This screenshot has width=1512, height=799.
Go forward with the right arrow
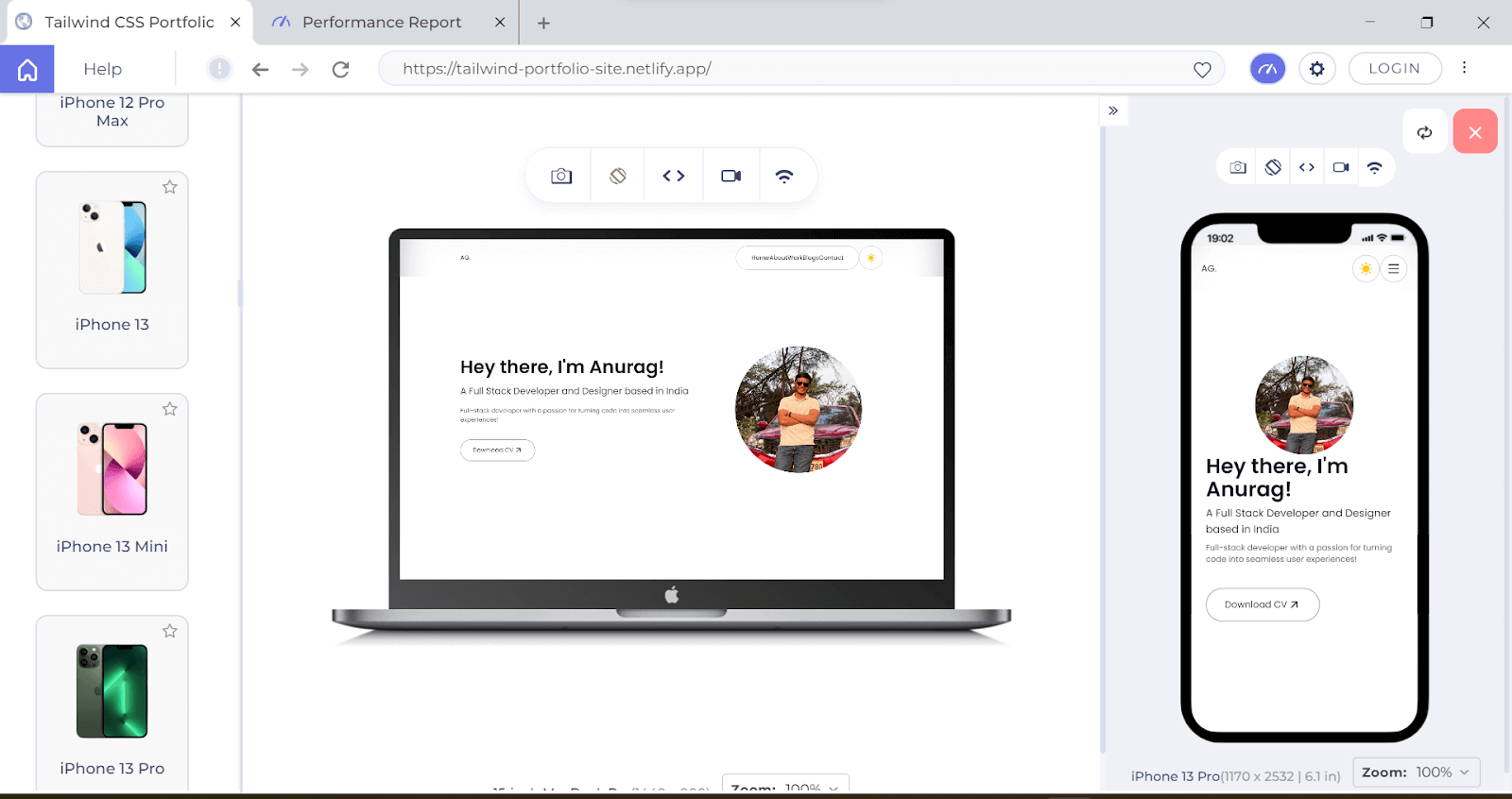[x=301, y=69]
